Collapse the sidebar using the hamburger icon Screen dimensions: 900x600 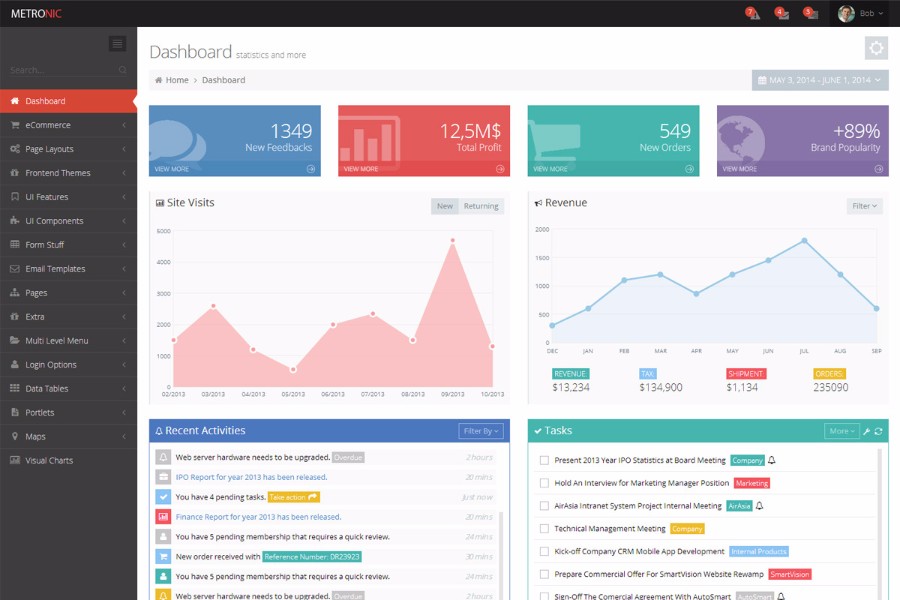click(117, 43)
